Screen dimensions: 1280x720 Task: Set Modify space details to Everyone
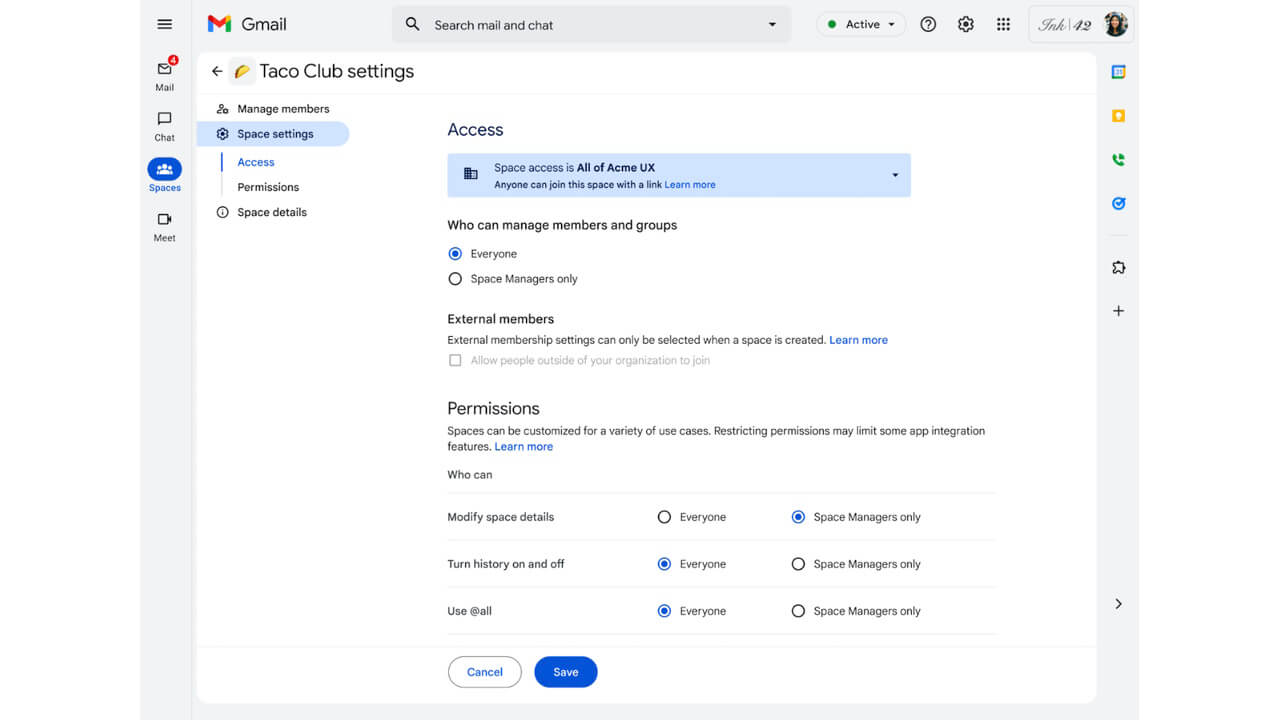point(664,517)
